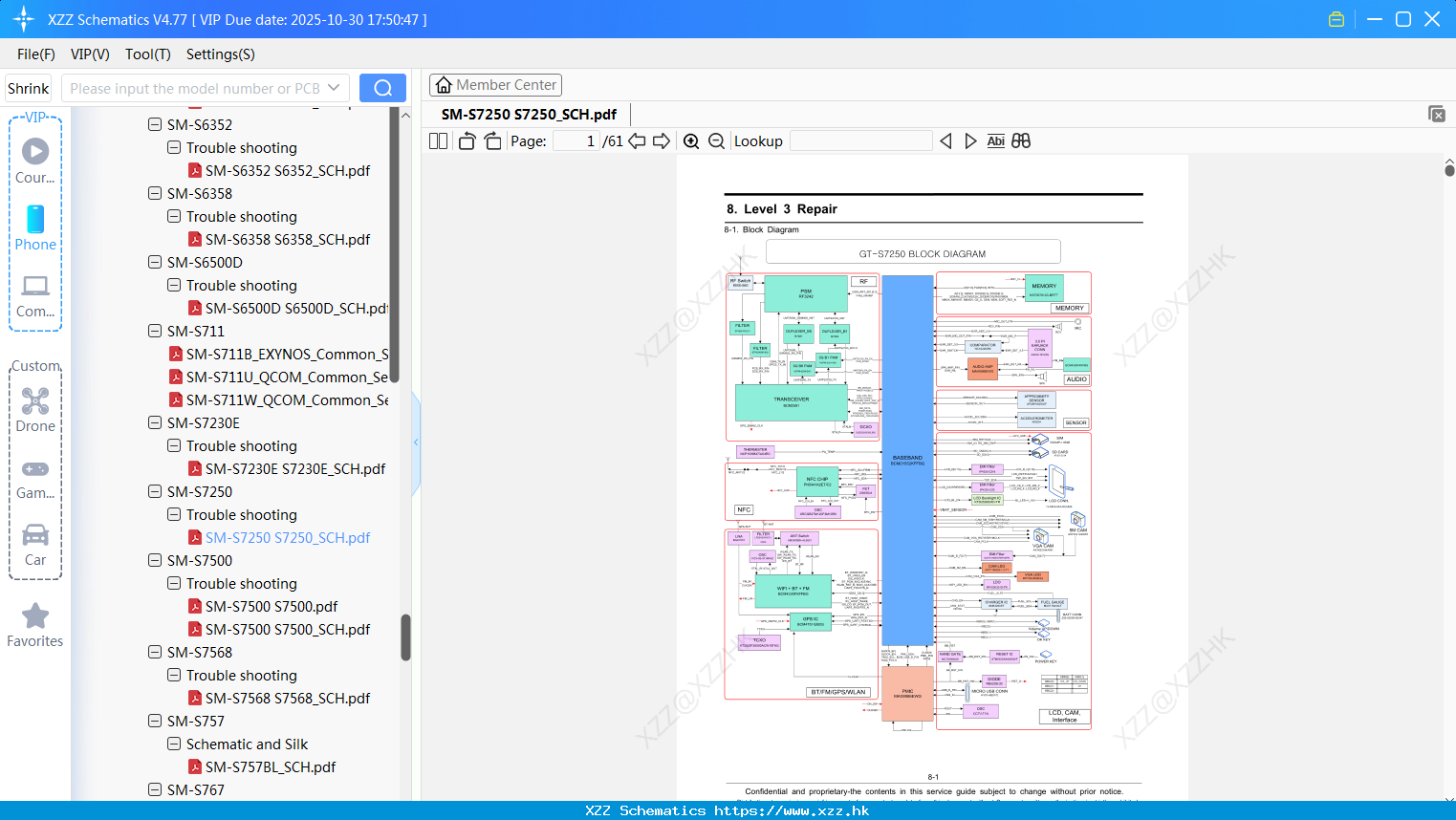Click the Lookup text field
Screen dimensions: 1456x820
pos(861,140)
